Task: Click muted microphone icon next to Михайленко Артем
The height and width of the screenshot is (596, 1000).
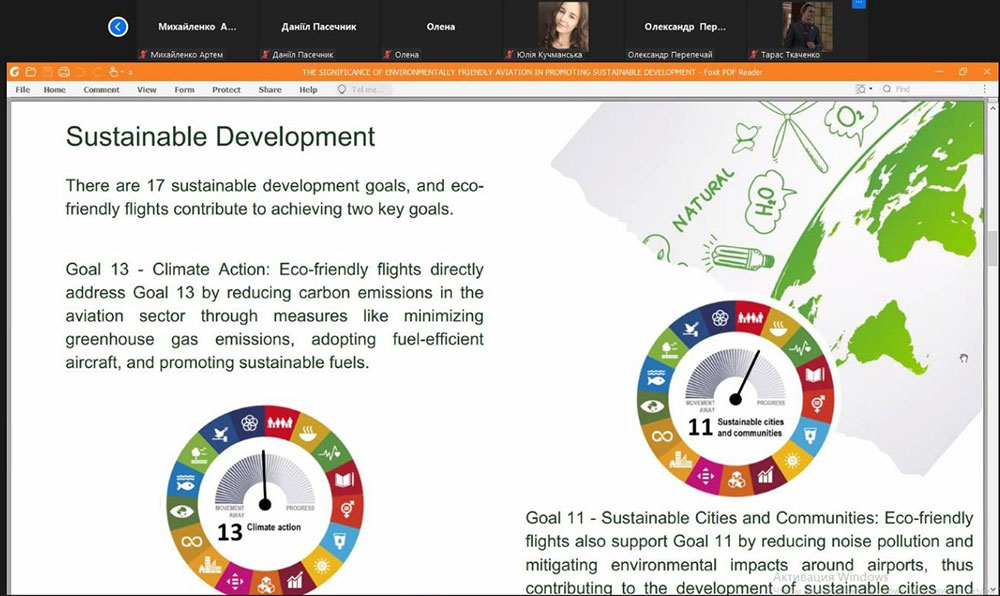Action: click(143, 55)
